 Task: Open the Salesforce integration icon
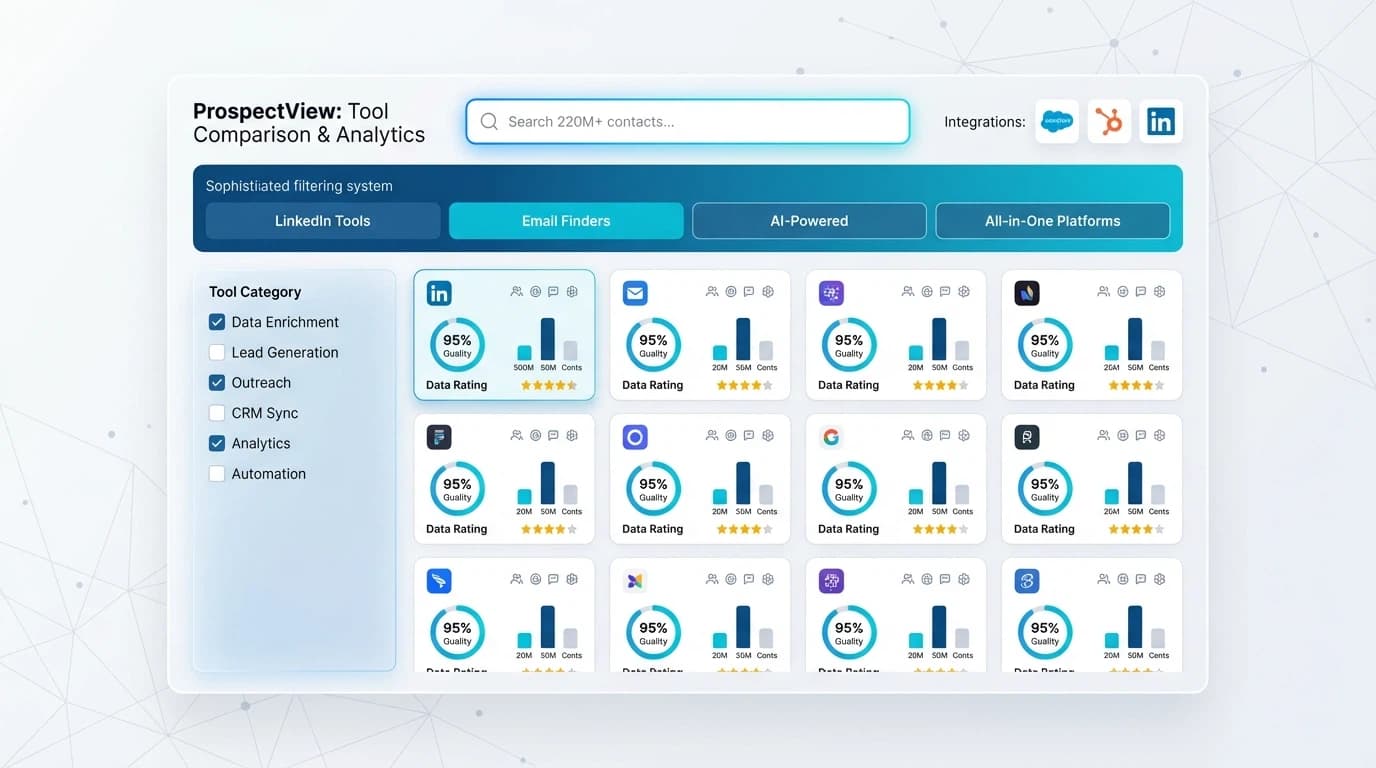tap(1057, 121)
